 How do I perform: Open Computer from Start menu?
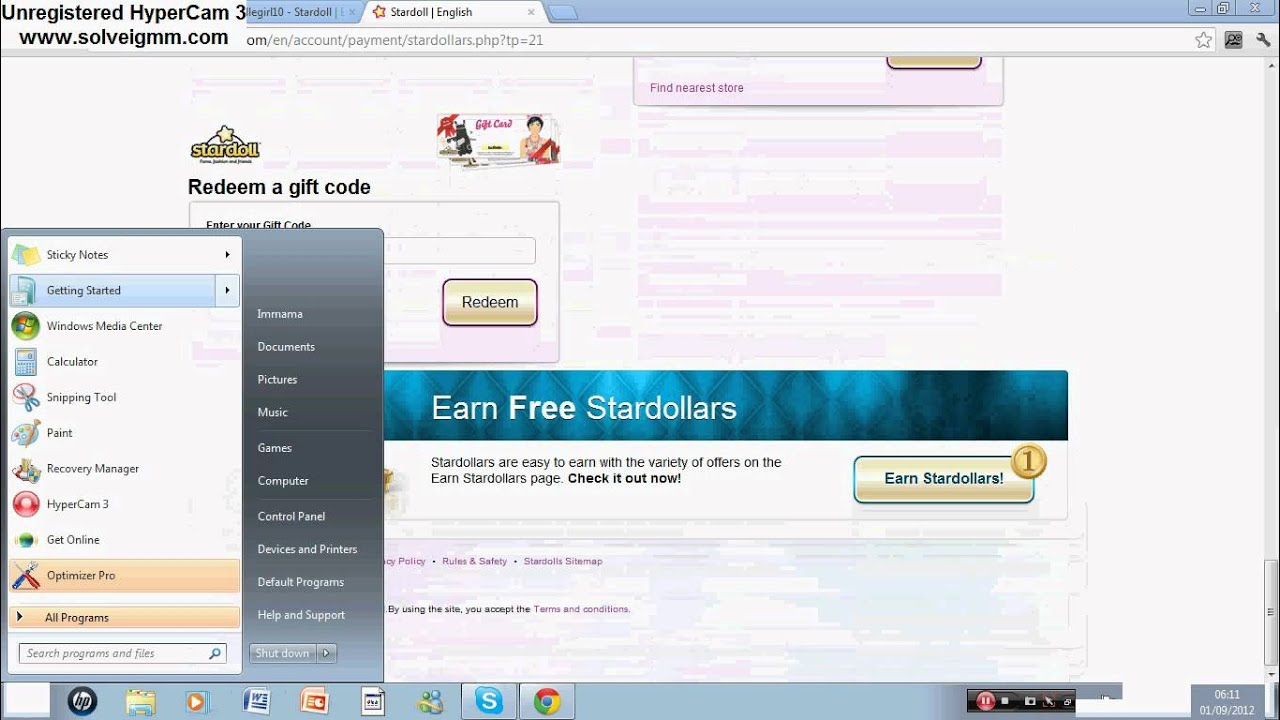tap(283, 481)
